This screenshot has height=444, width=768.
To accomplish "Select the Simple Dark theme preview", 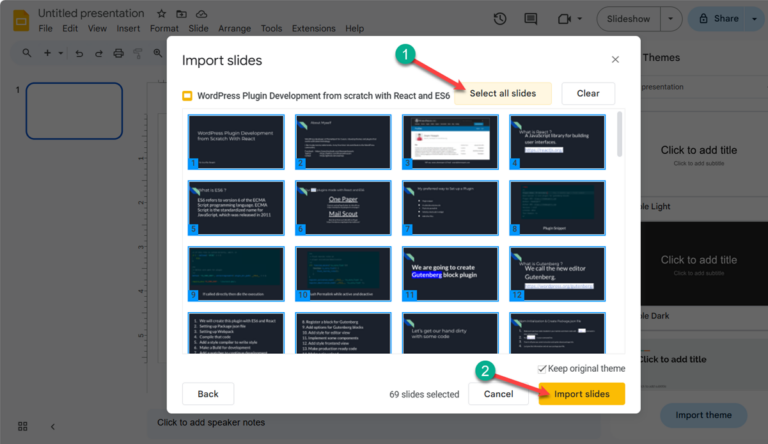I will (x=704, y=264).
